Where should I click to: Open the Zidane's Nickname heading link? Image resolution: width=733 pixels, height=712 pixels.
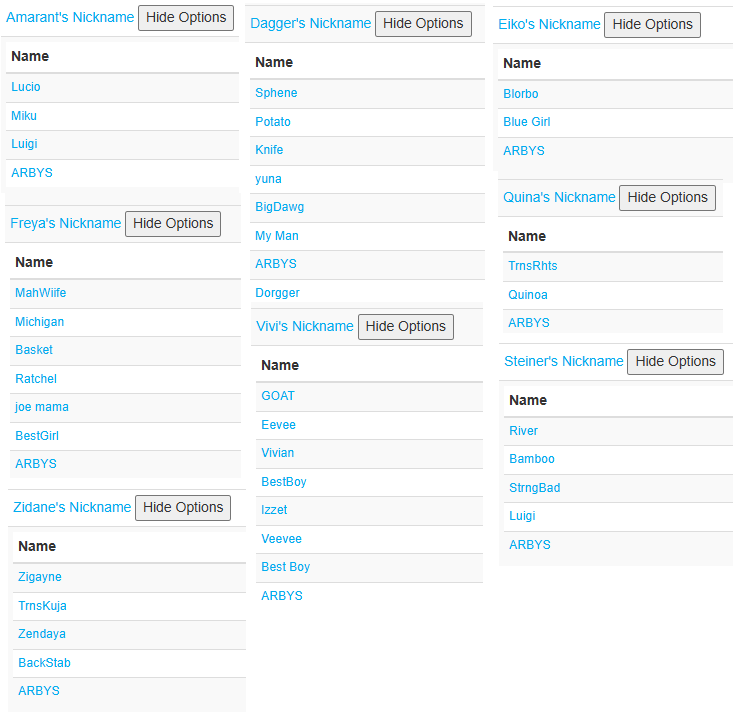72,507
